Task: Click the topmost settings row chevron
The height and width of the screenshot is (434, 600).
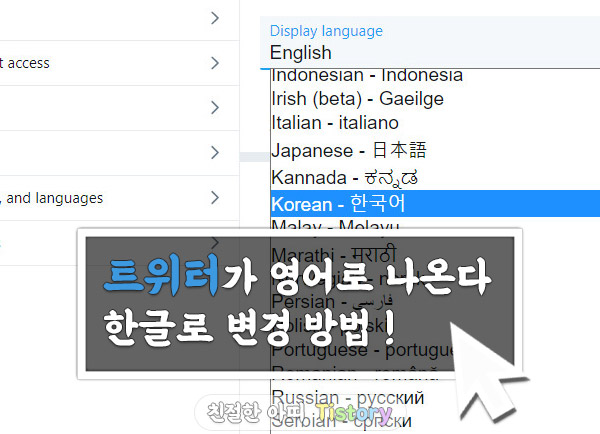Action: tap(215, 18)
